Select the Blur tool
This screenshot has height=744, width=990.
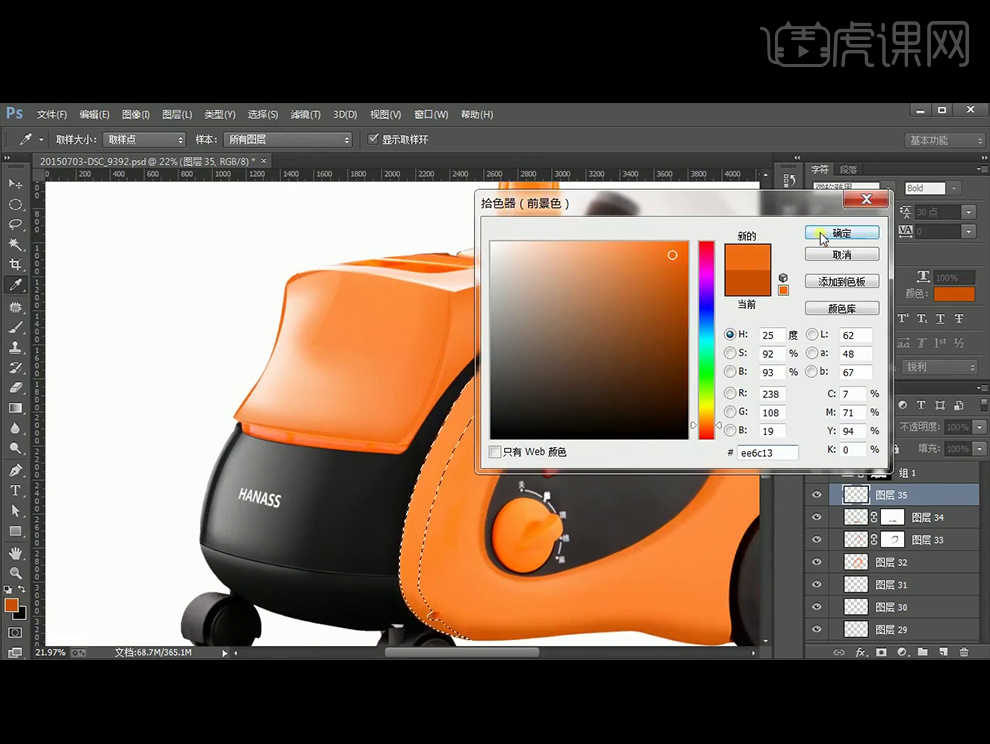(15, 428)
